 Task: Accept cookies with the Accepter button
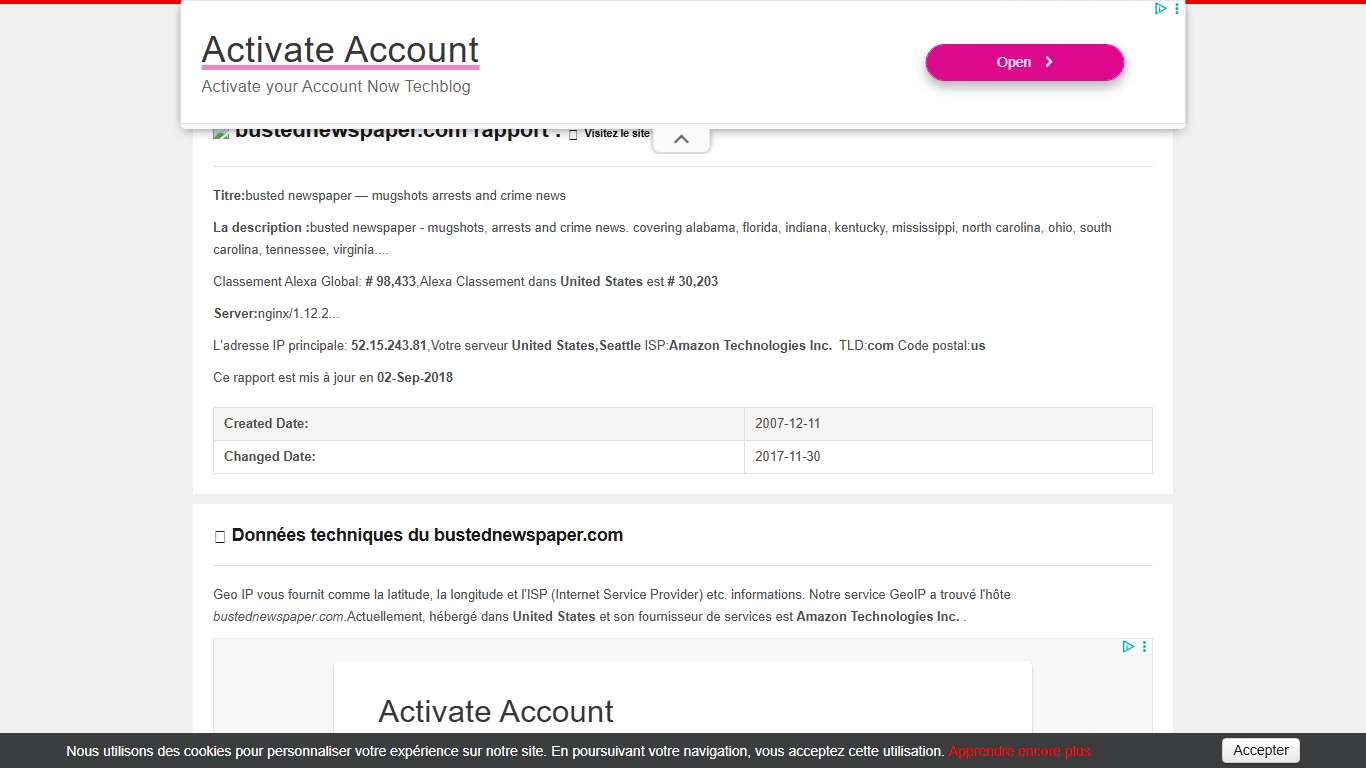(1260, 750)
